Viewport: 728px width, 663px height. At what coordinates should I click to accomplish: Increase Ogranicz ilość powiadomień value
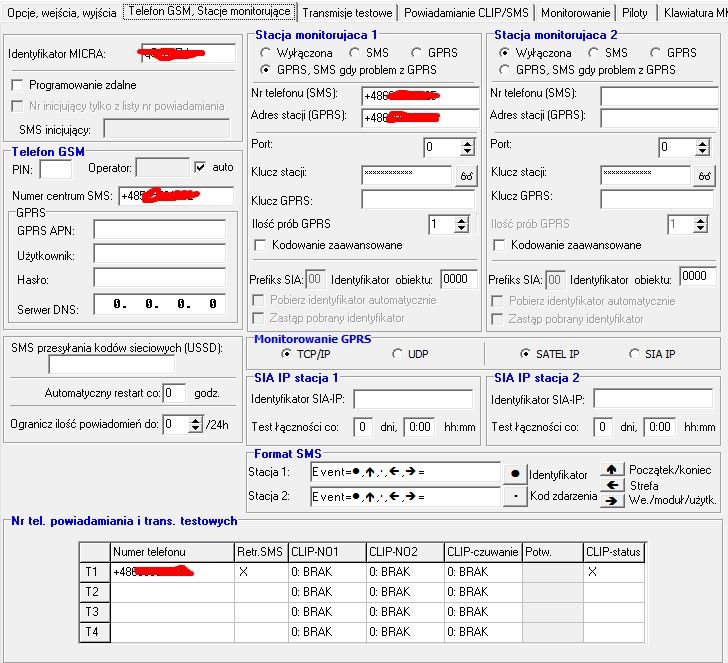(195, 421)
